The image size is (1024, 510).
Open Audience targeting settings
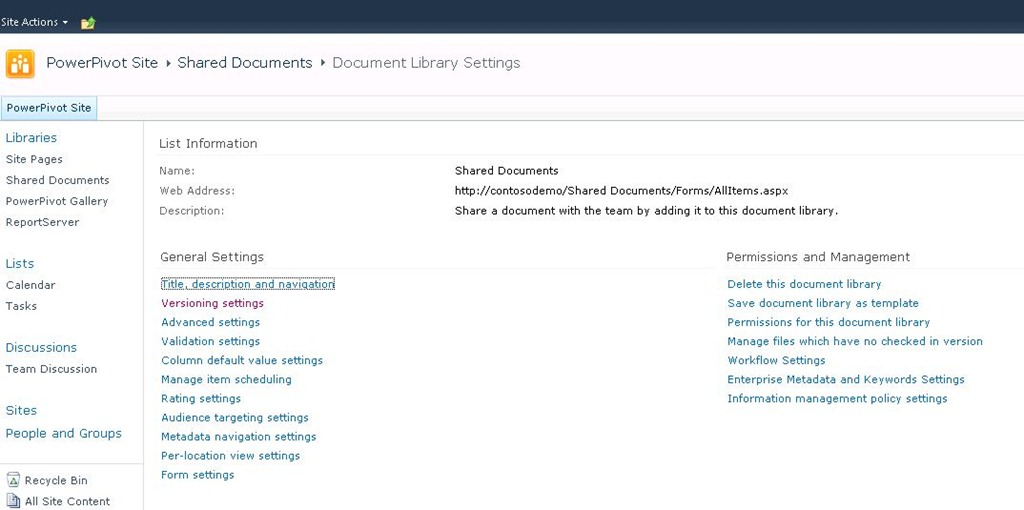tap(234, 417)
